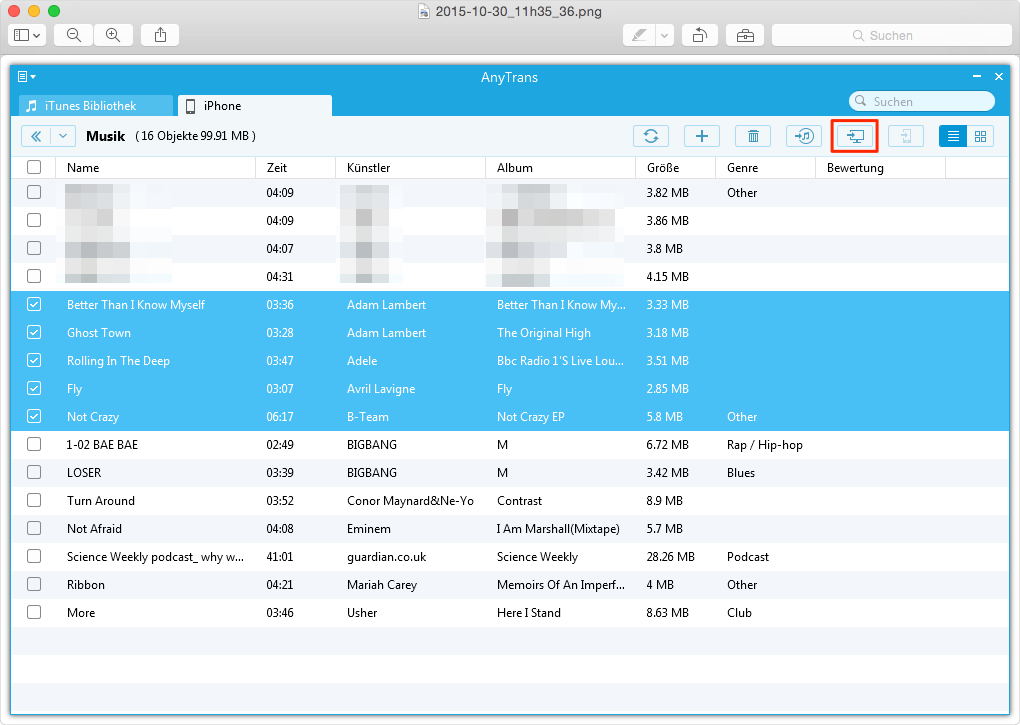1020x725 pixels.
Task: Select the iPhone tab
Action: 255,106
